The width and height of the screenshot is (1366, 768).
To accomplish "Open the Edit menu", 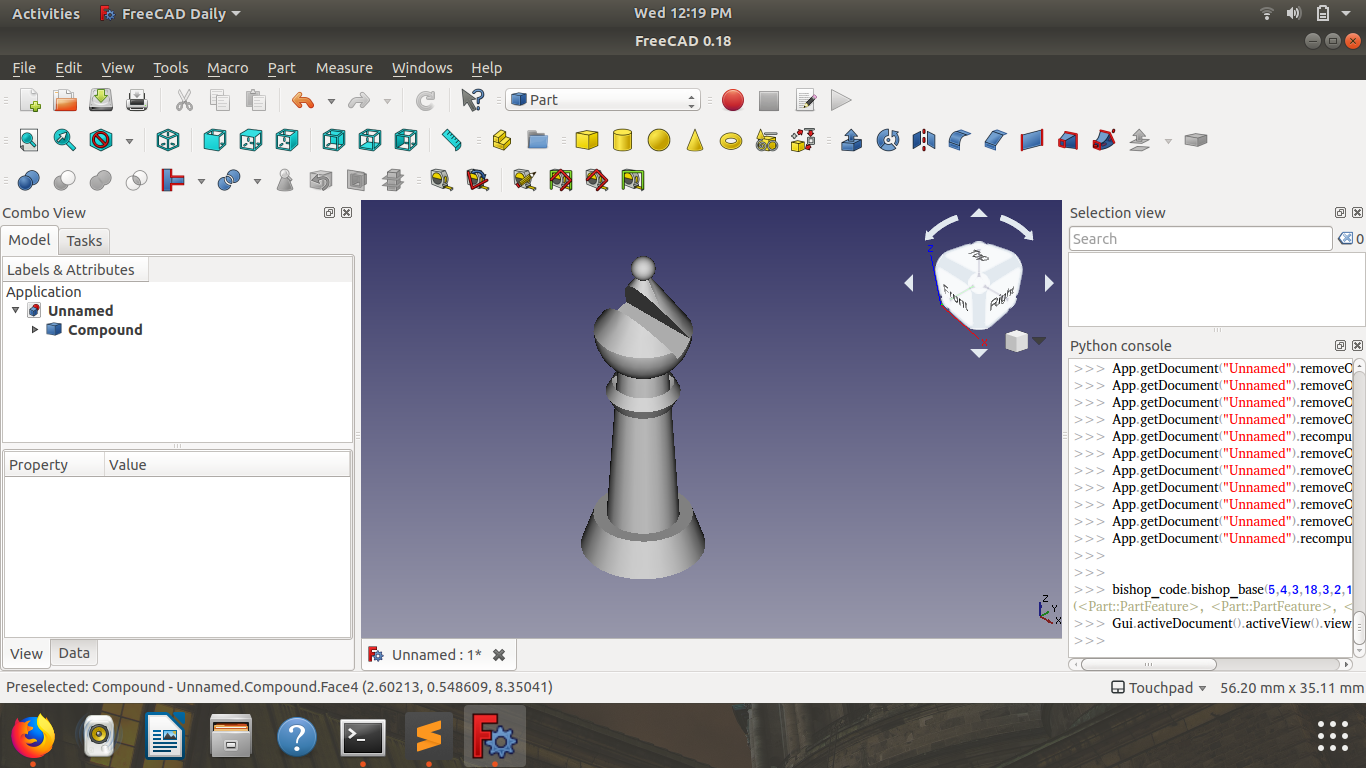I will point(69,68).
